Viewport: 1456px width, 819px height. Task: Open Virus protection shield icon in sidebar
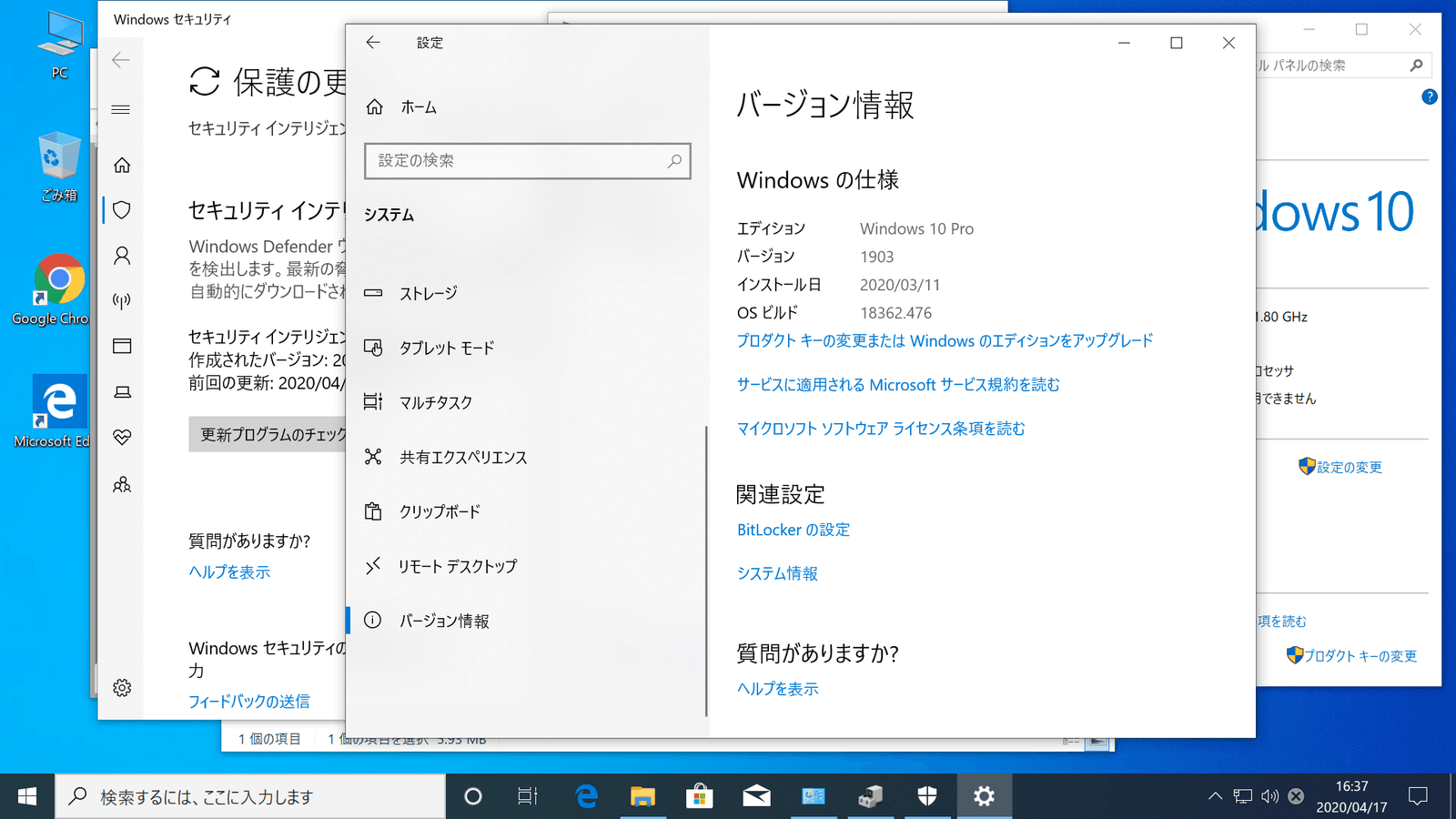click(122, 210)
